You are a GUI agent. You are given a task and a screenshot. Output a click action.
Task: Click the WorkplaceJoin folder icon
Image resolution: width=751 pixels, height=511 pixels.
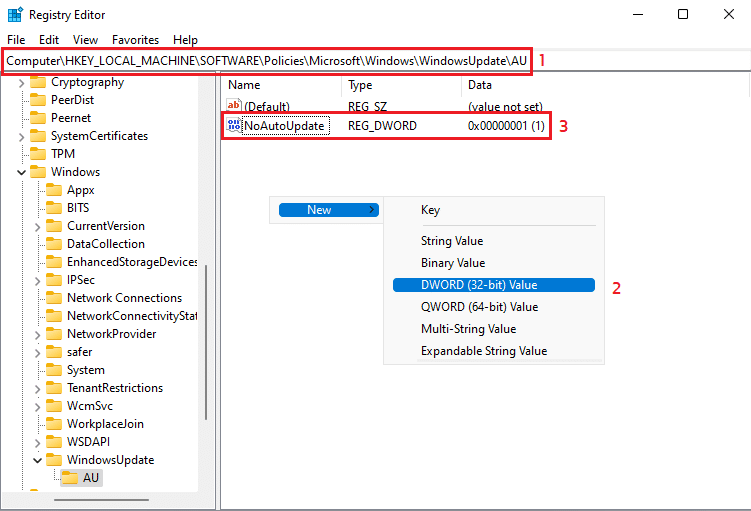coord(54,424)
